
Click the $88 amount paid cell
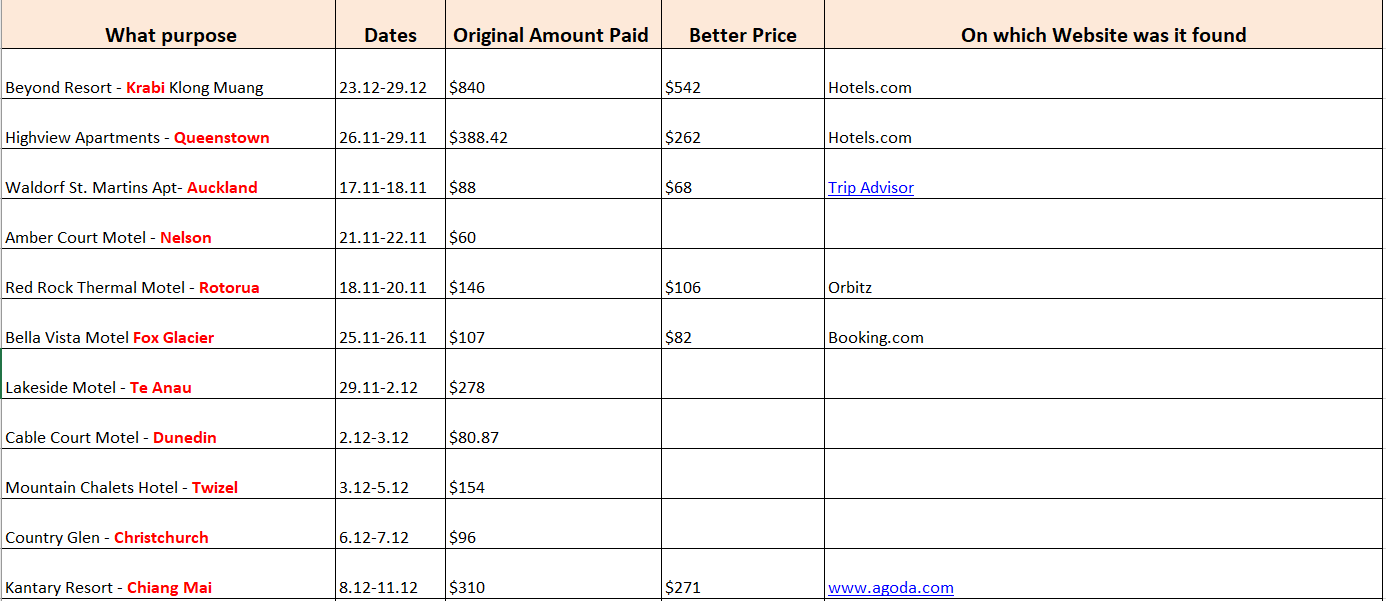click(553, 175)
